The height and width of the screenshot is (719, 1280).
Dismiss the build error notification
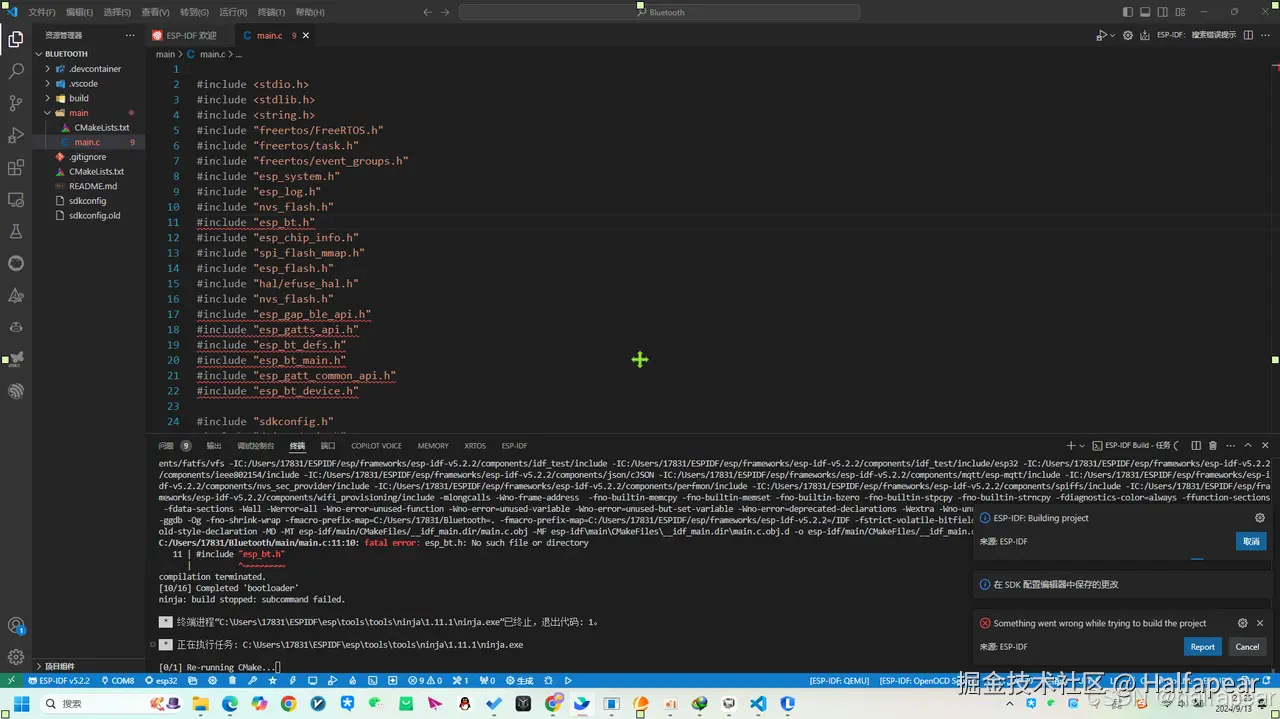[x=1260, y=623]
